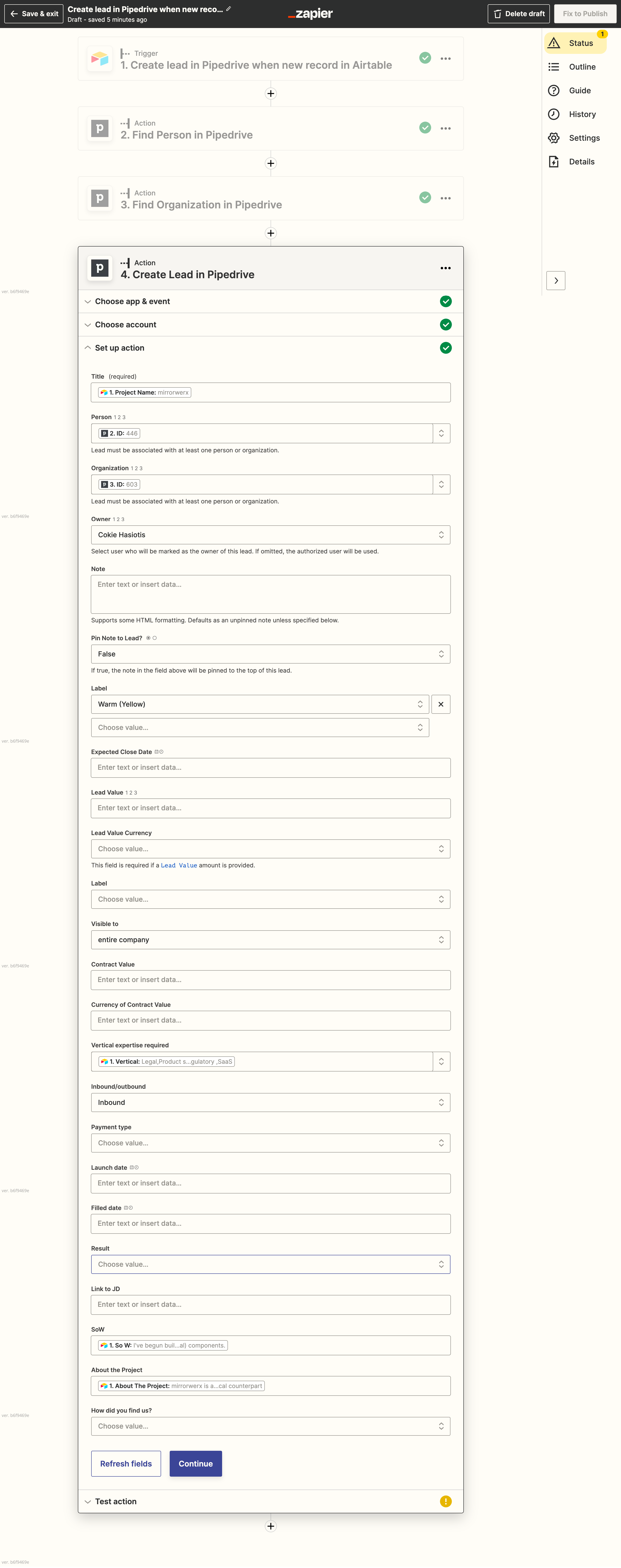Open the Owner dropdown showing Cokie Hasiotis
The width and height of the screenshot is (621, 1568).
tap(270, 535)
